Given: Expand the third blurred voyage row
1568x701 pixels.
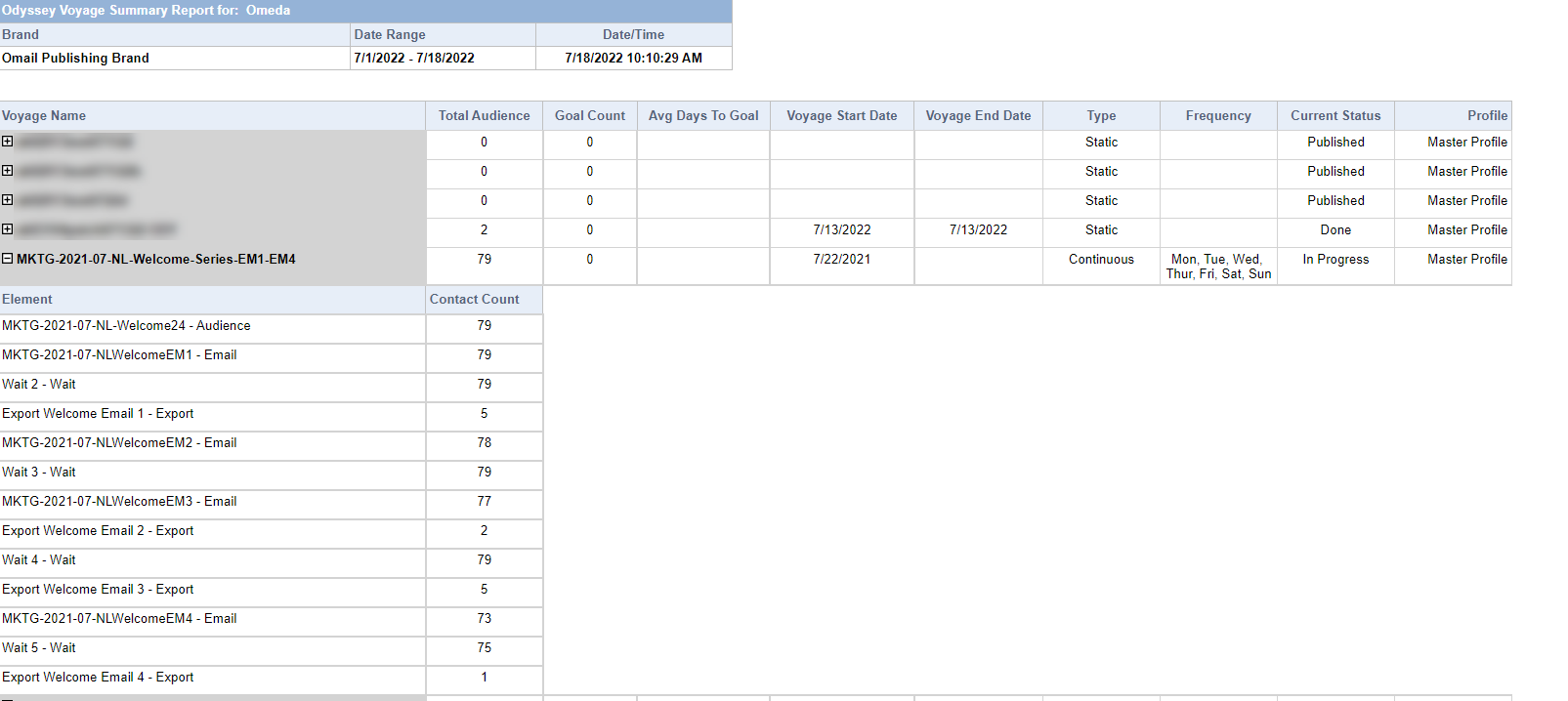Looking at the screenshot, I should coord(8,200).
